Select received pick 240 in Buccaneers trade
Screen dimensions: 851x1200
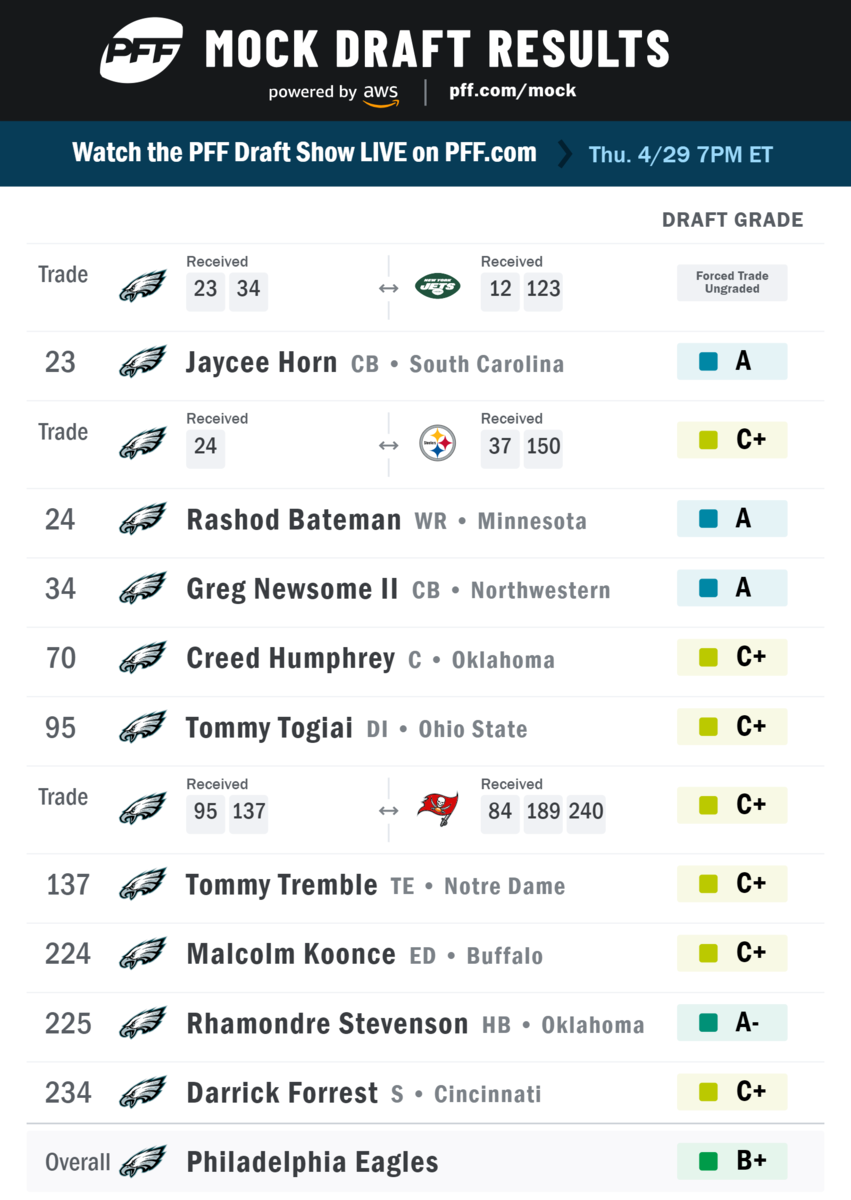tap(586, 811)
